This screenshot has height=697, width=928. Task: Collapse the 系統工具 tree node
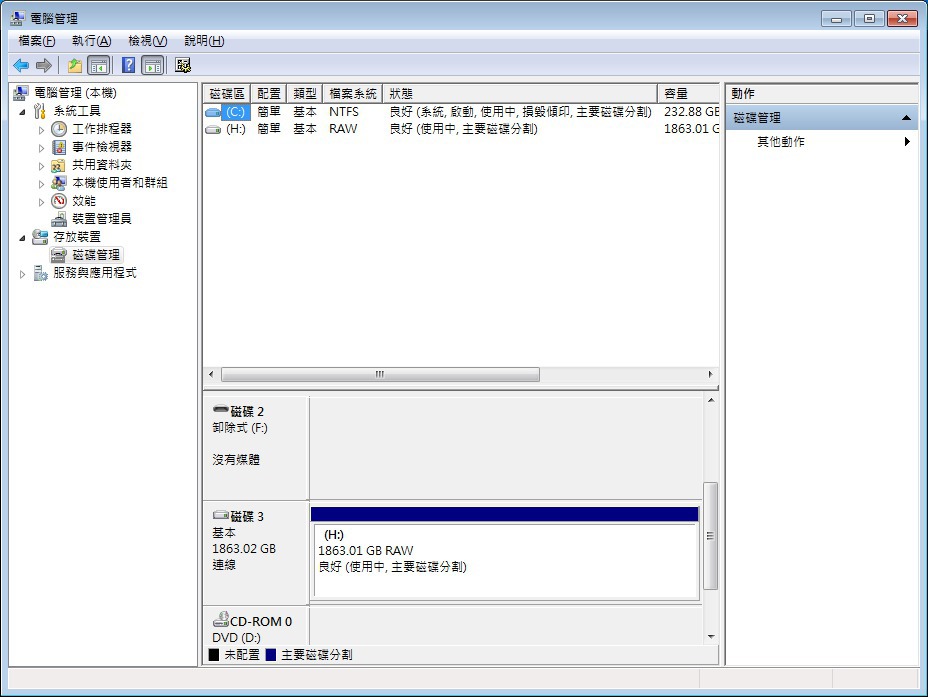click(22, 112)
